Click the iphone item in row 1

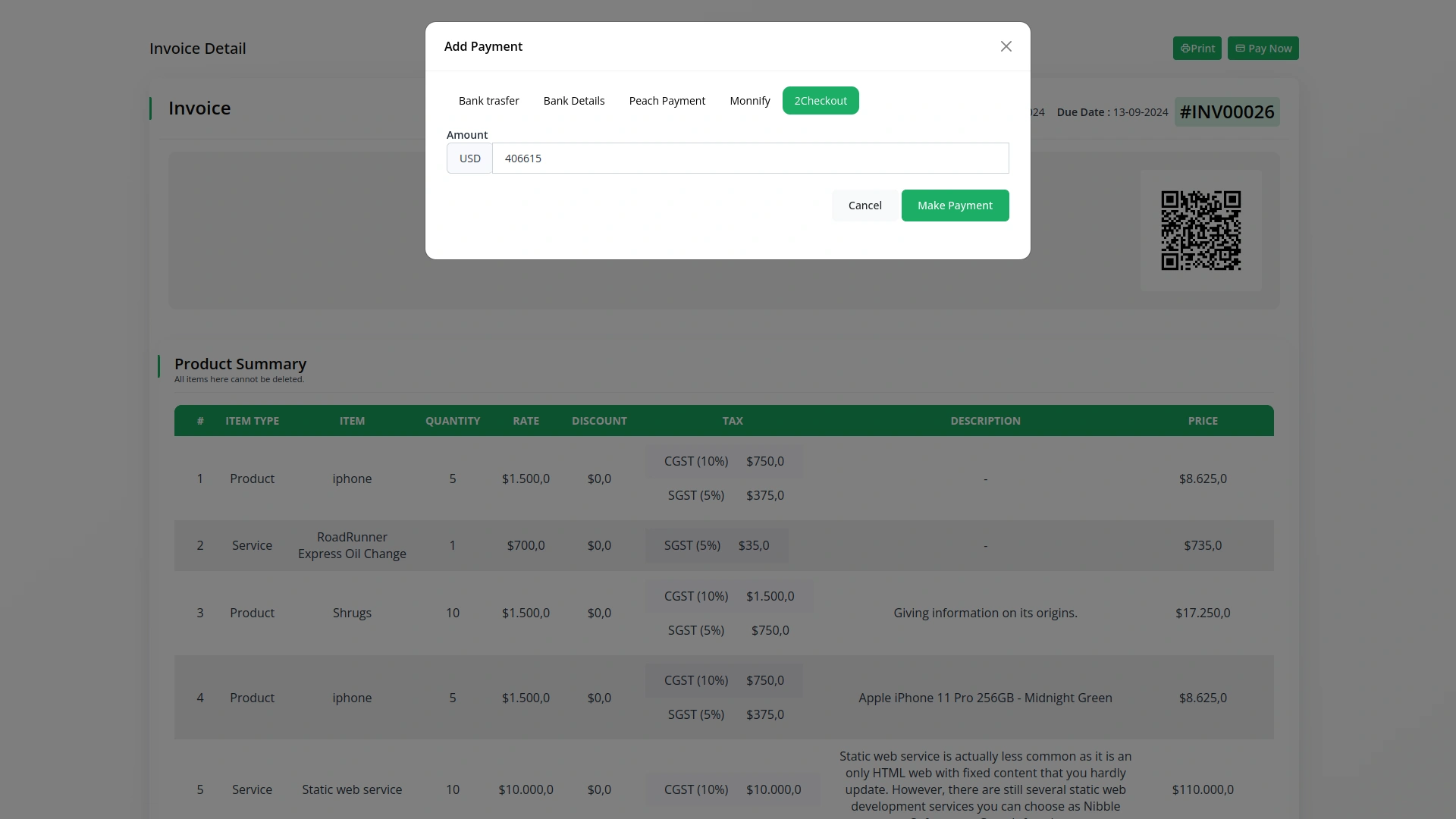pos(352,479)
